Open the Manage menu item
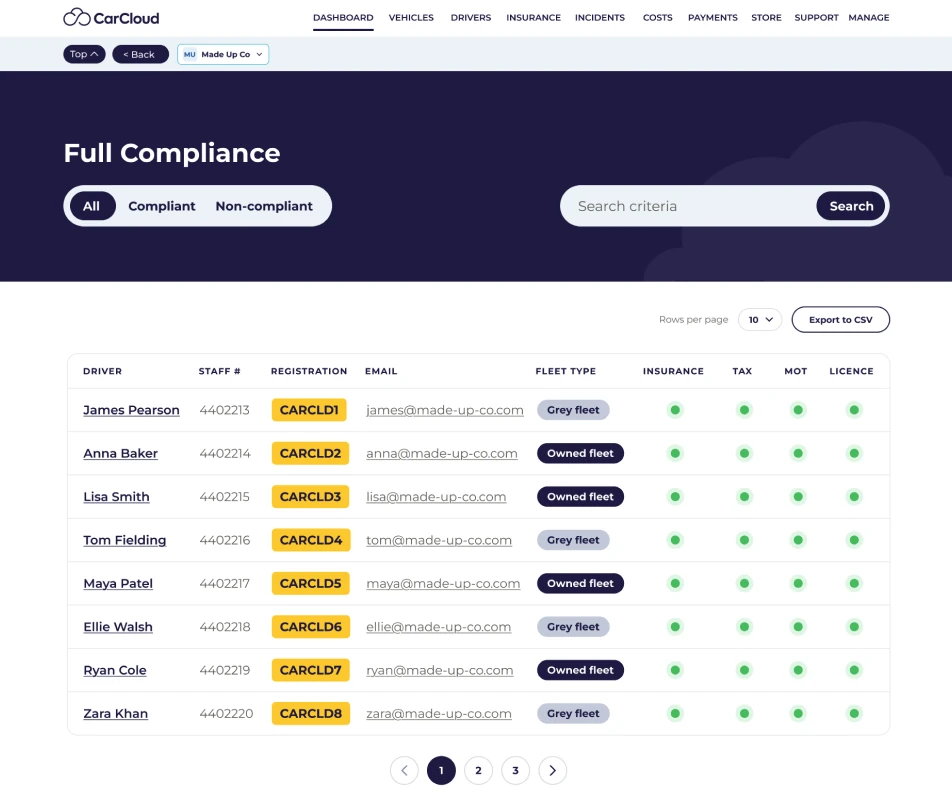Screen dimensions: 952x800 coord(869,18)
